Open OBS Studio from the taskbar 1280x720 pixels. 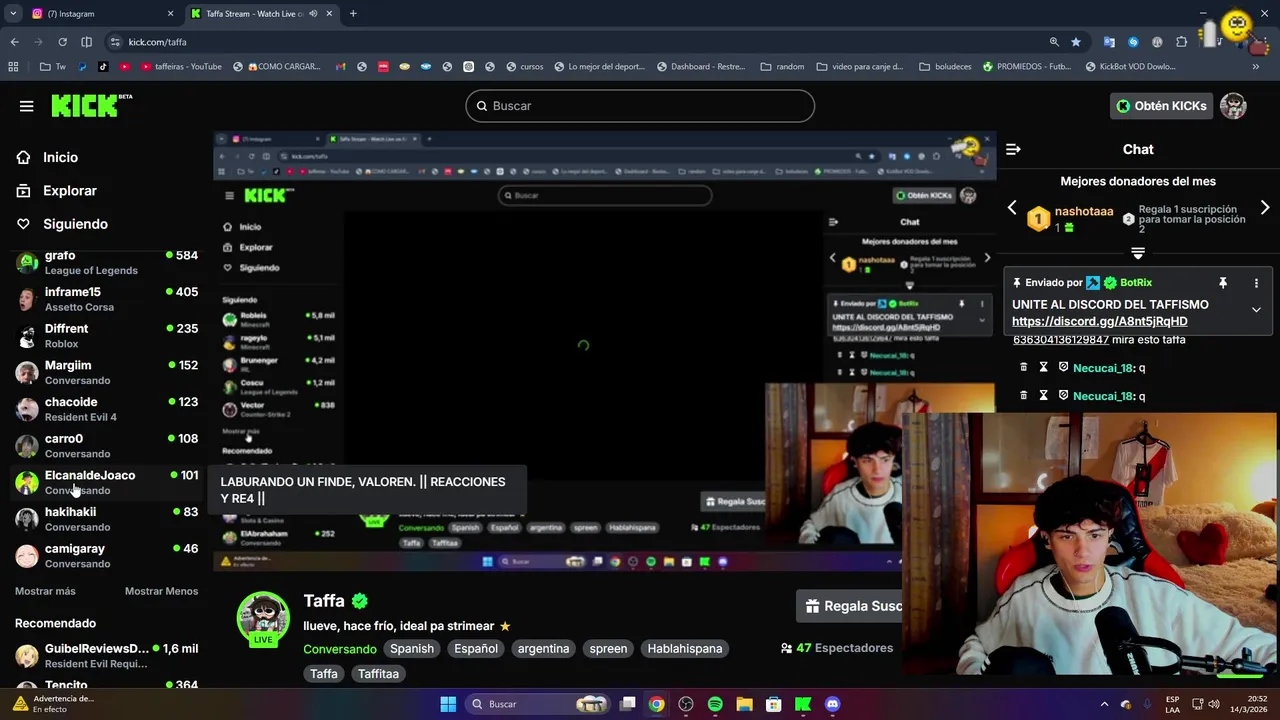point(686,704)
